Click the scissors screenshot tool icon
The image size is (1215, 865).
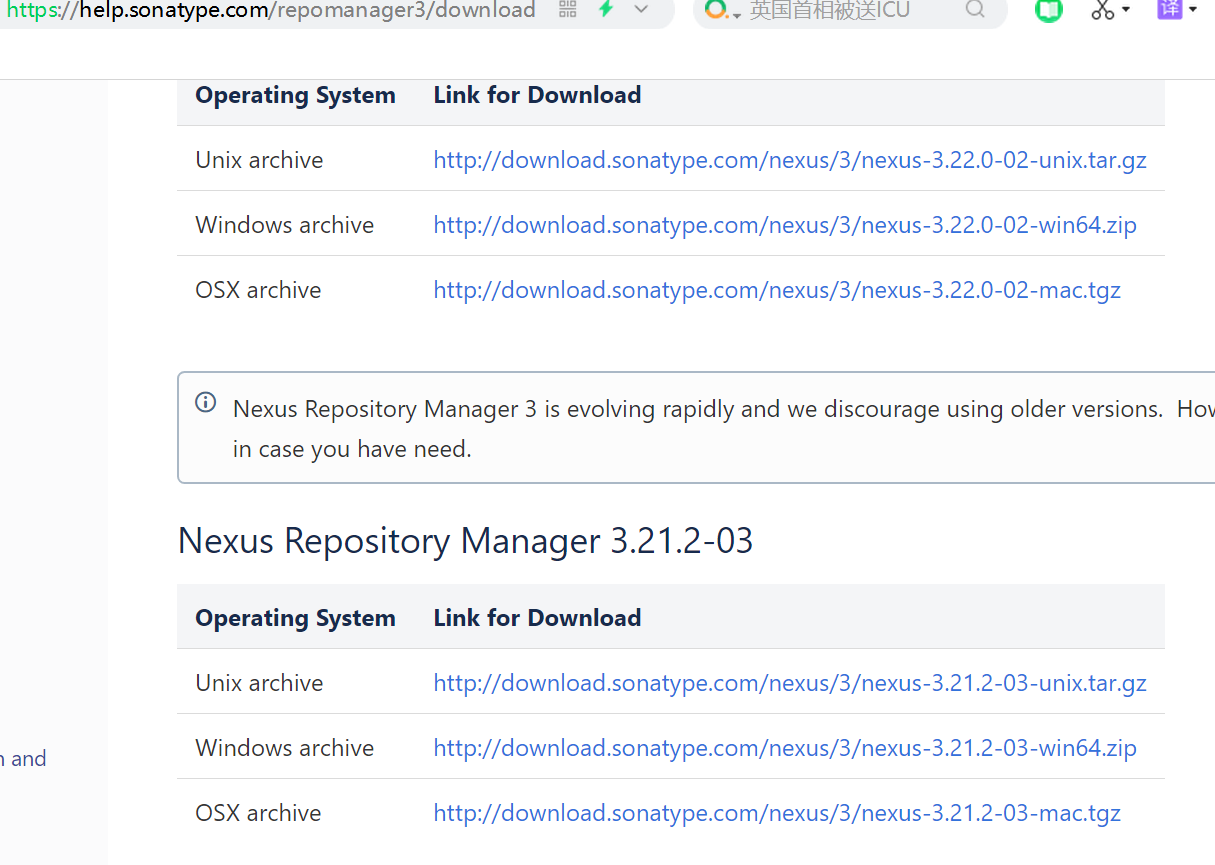click(x=1102, y=10)
